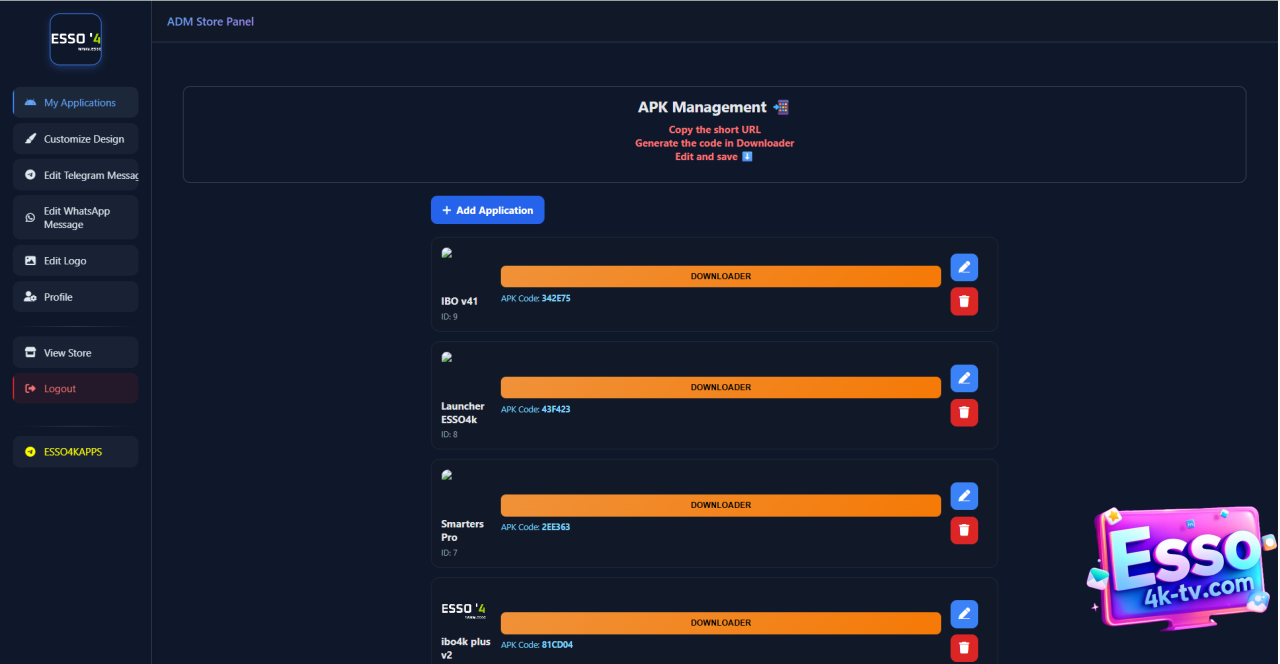This screenshot has width=1280, height=664.
Task: Go to Customize Design page
Action: click(x=76, y=139)
